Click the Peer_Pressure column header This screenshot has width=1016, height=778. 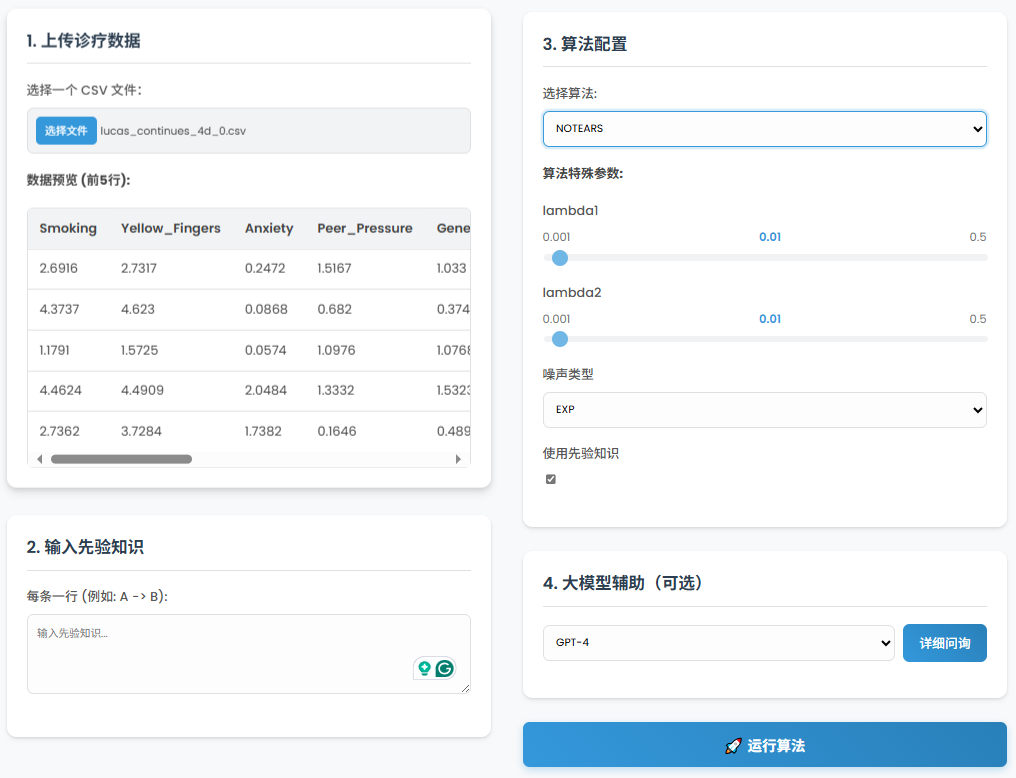pyautogui.click(x=365, y=229)
